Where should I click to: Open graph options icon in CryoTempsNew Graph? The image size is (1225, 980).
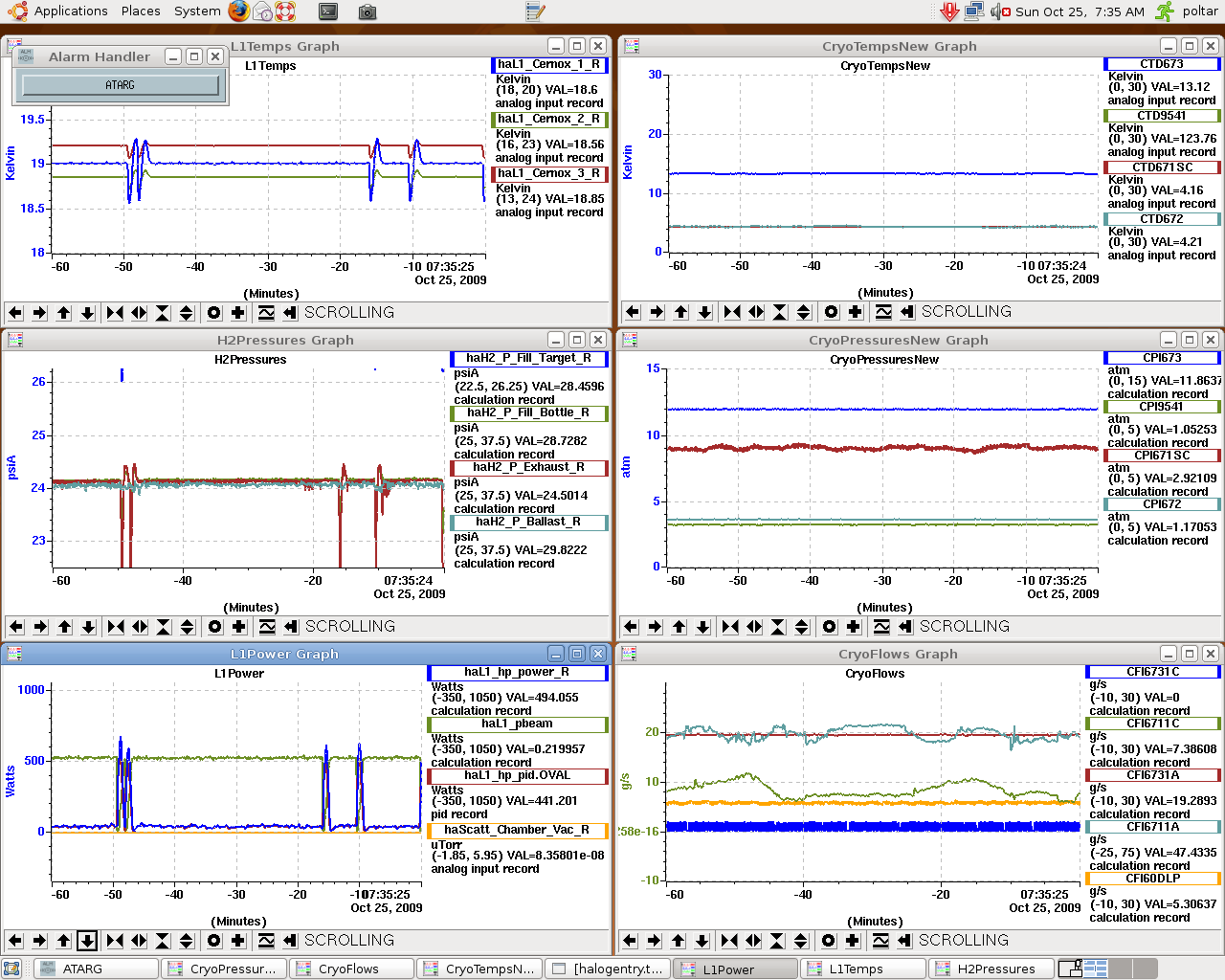point(883,312)
